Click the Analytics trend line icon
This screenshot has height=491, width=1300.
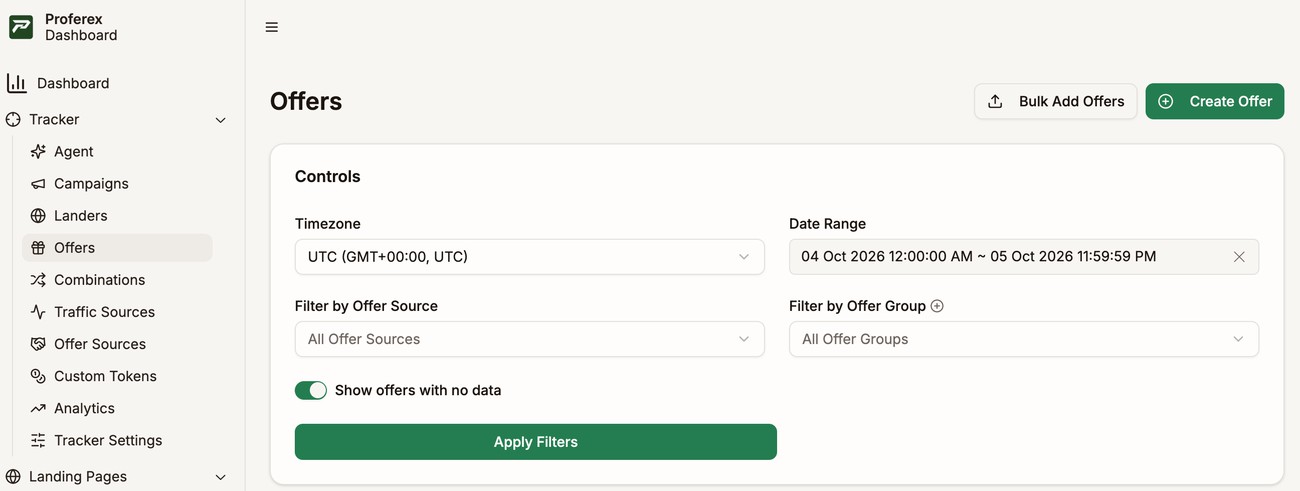click(x=38, y=408)
